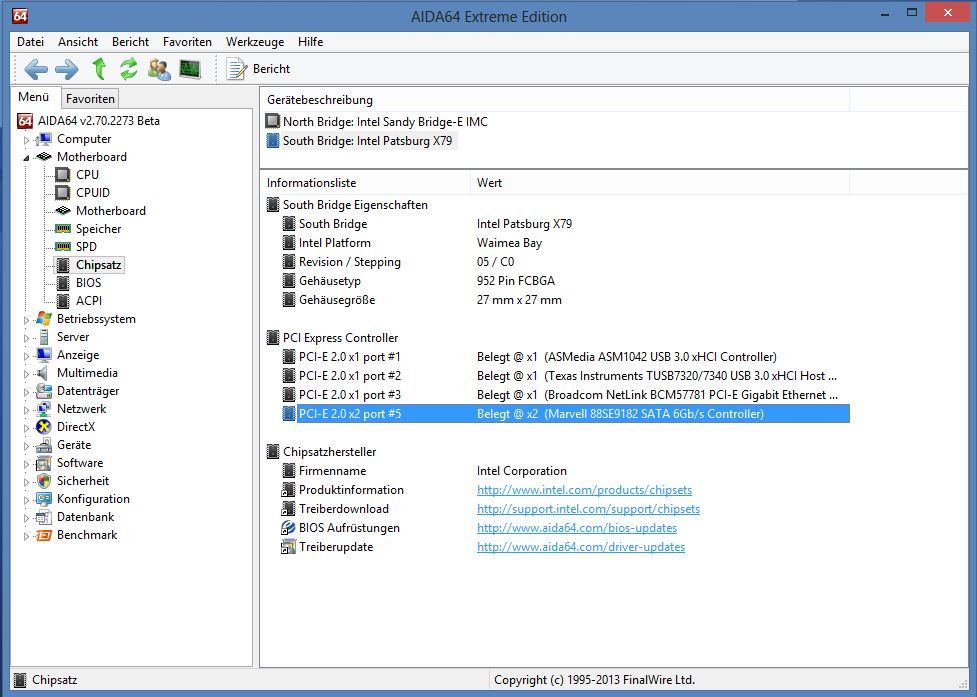Go forward with the blue right arrow
Screen dimensions: 977x697
click(x=67, y=69)
